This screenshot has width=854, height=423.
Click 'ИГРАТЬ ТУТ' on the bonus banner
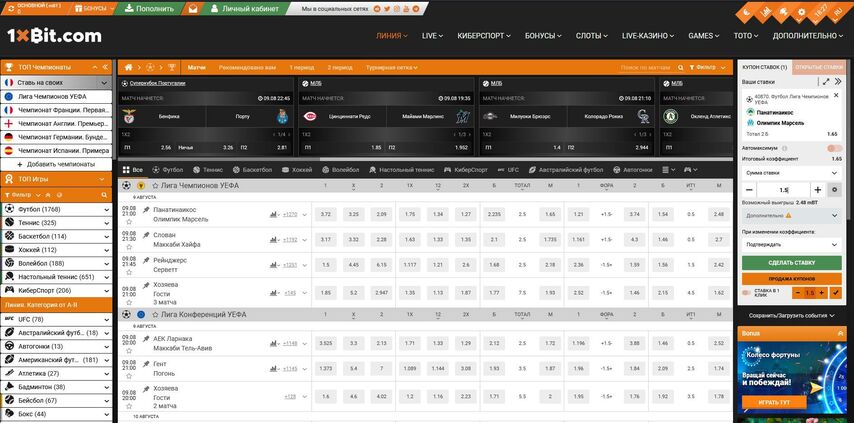point(773,402)
